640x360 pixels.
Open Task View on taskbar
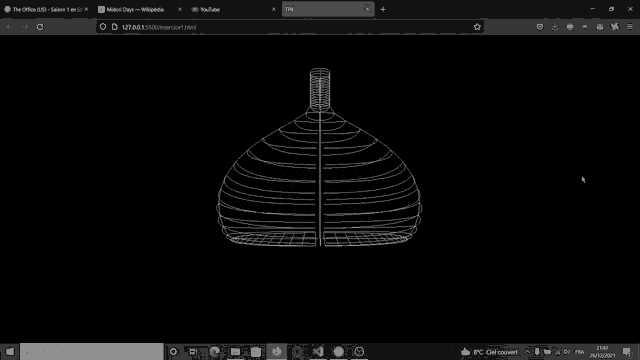[x=193, y=351]
